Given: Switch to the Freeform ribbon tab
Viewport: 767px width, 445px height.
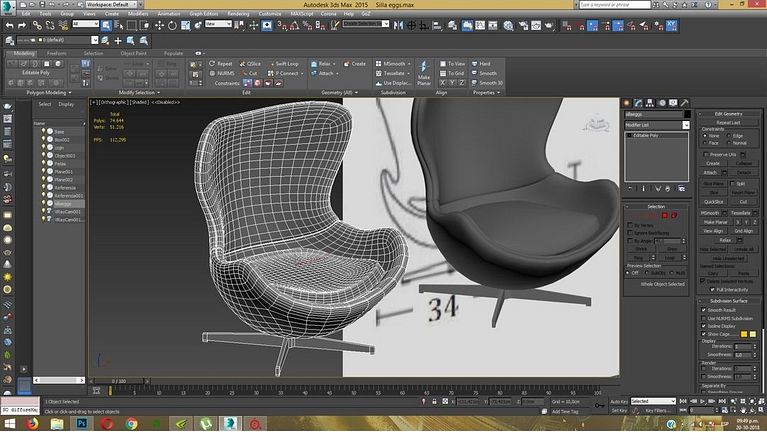Looking at the screenshot, I should [x=57, y=53].
